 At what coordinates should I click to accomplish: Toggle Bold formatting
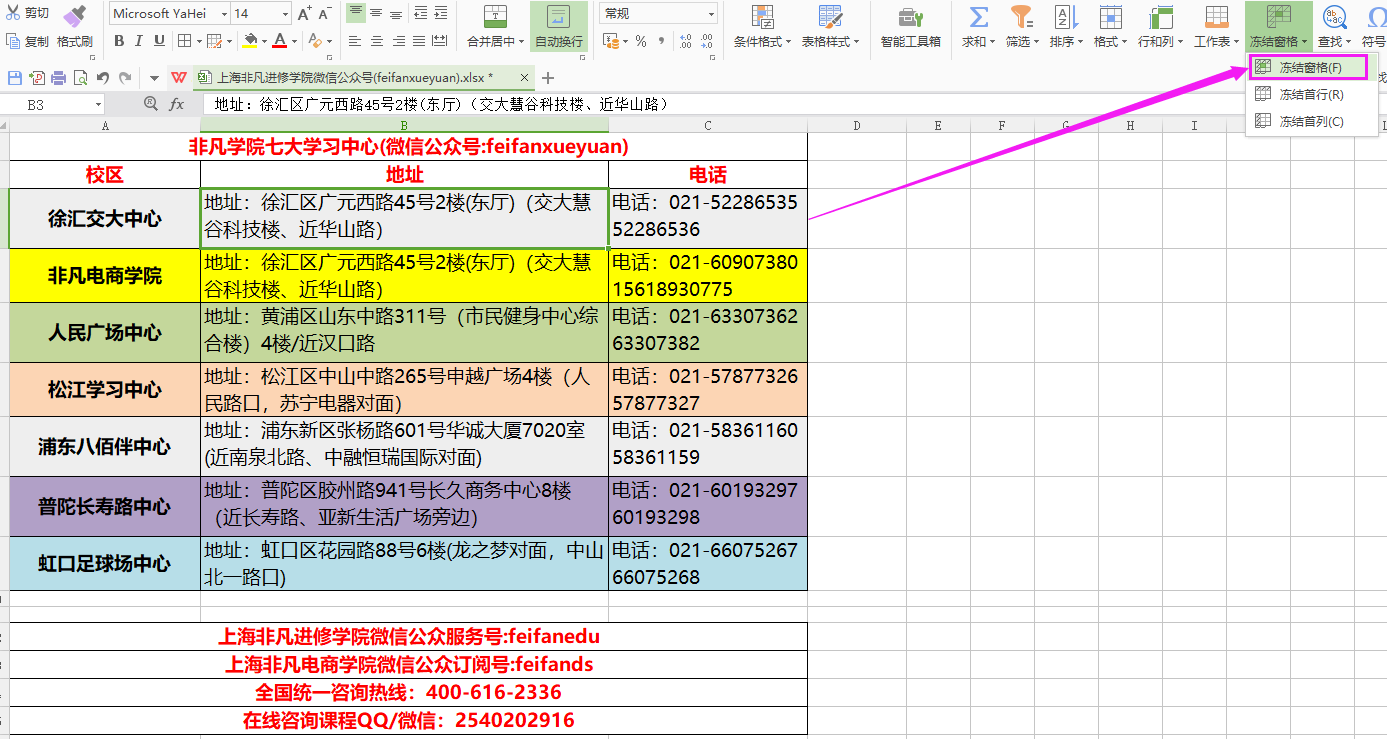click(x=119, y=41)
